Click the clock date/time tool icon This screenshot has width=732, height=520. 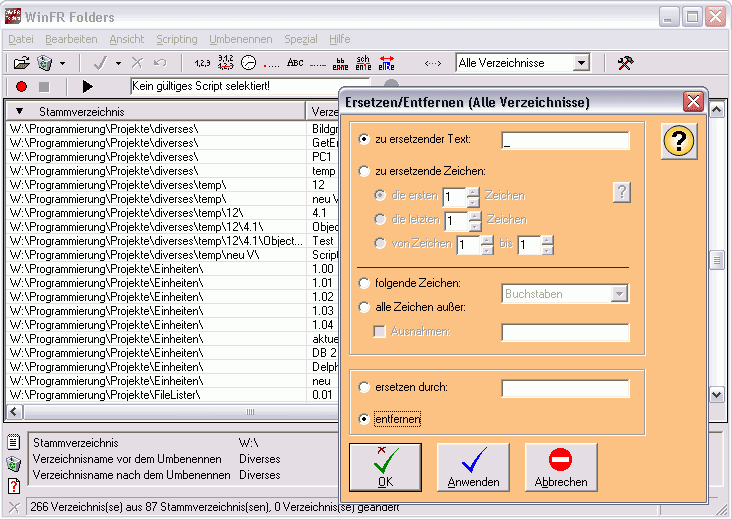point(248,63)
